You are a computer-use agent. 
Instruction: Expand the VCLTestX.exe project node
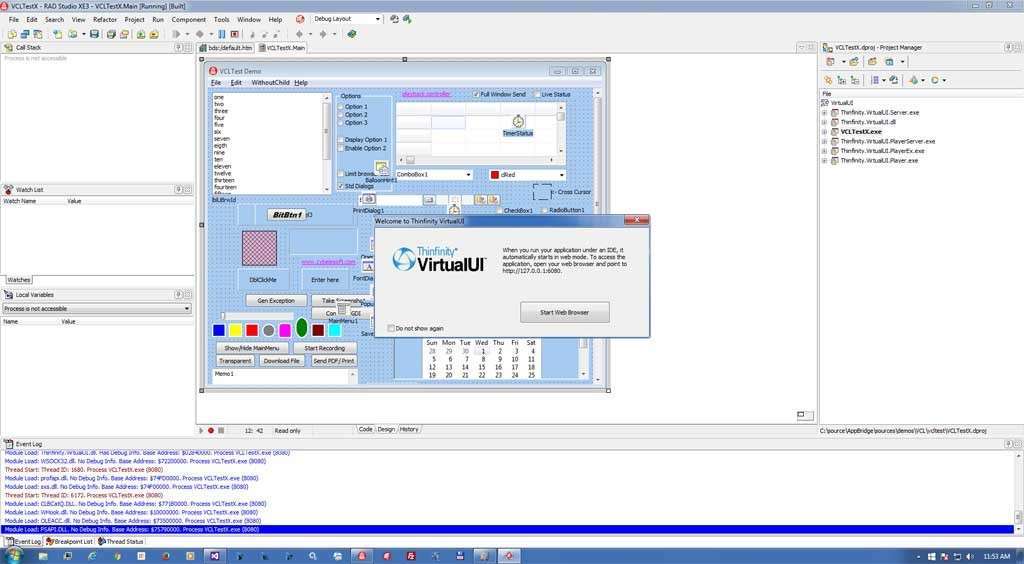point(824,132)
